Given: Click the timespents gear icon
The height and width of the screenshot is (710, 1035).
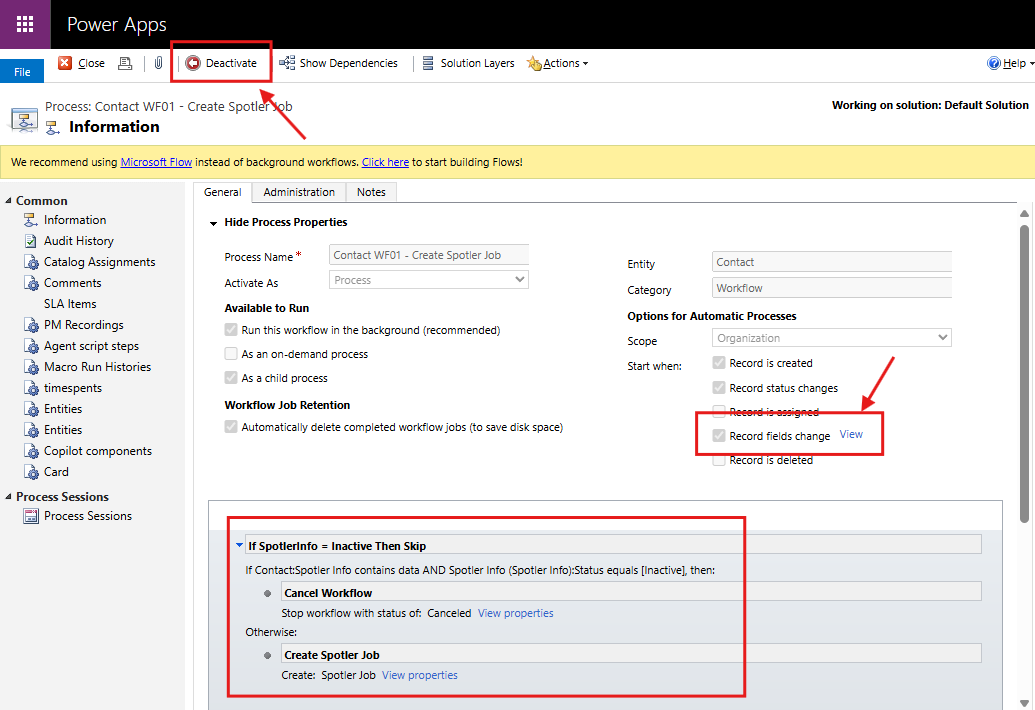Looking at the screenshot, I should point(31,389).
